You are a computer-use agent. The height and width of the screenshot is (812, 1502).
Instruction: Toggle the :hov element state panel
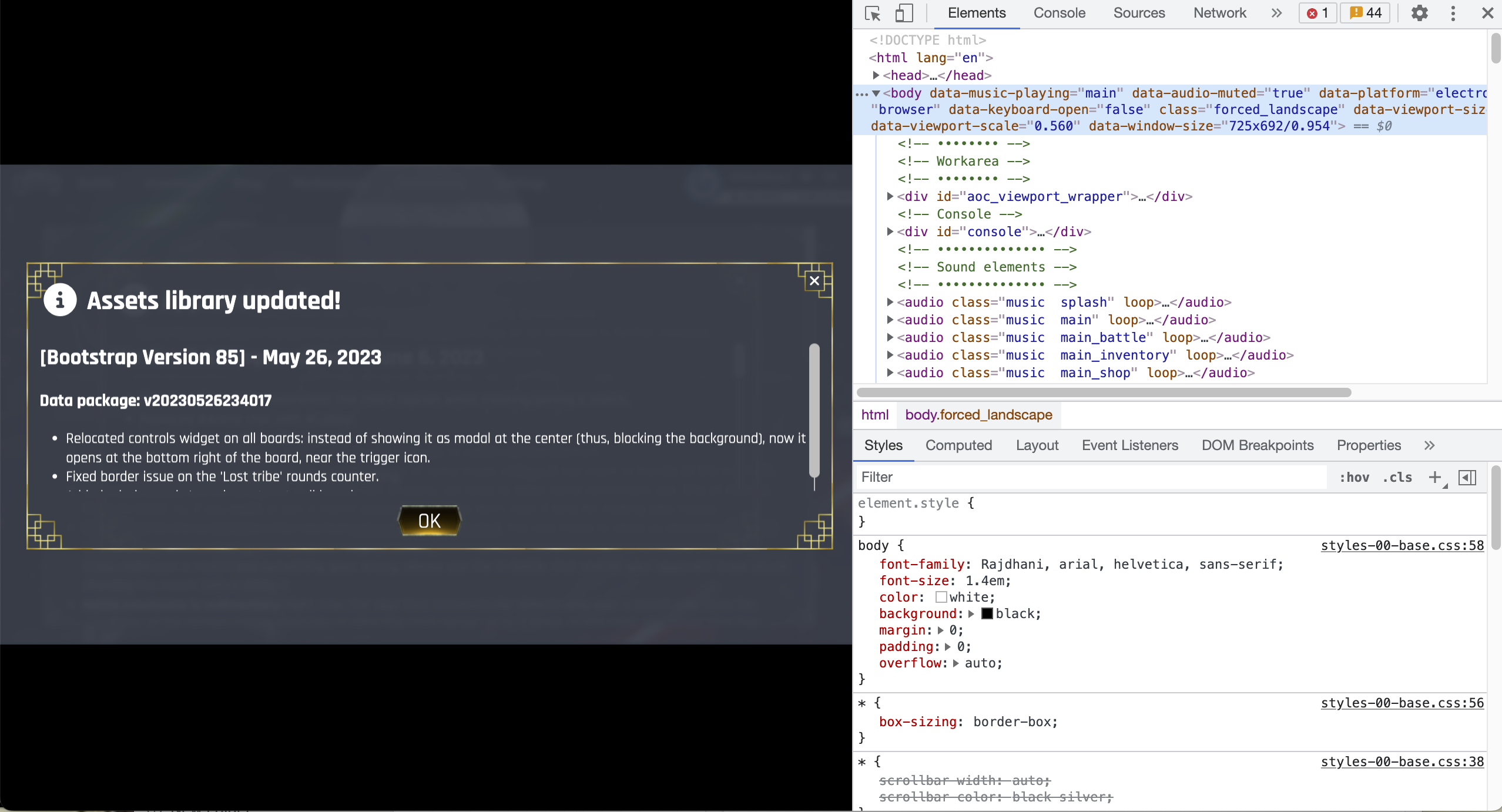1354,477
